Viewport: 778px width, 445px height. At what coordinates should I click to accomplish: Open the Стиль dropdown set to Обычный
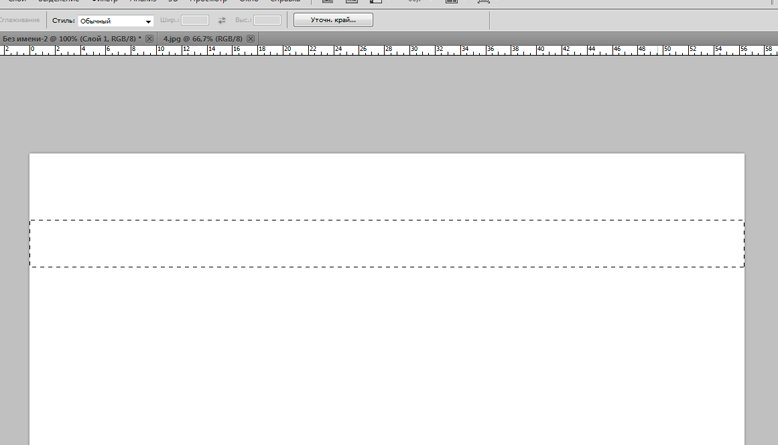116,21
